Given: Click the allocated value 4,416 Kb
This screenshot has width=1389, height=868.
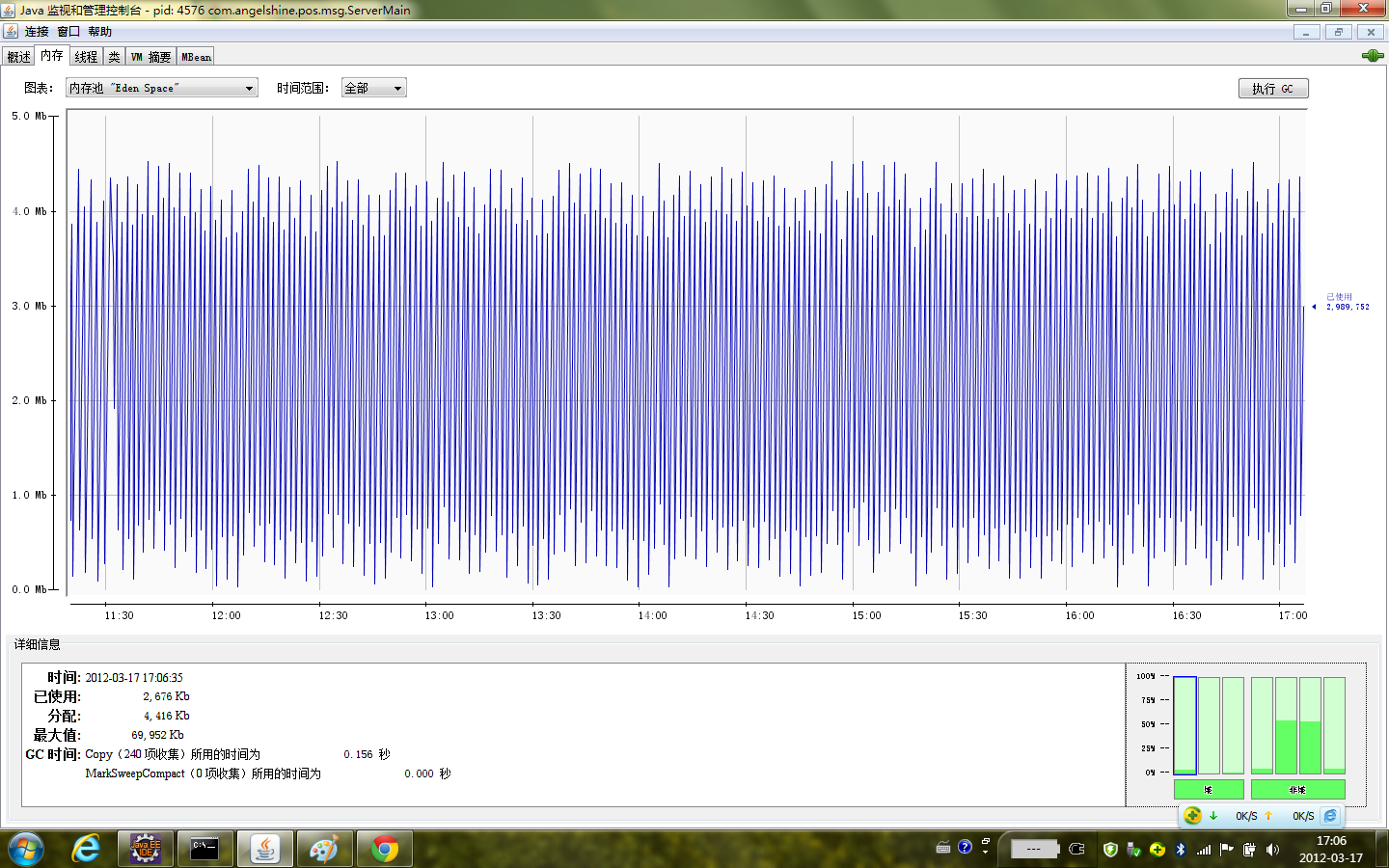Looking at the screenshot, I should (x=166, y=716).
